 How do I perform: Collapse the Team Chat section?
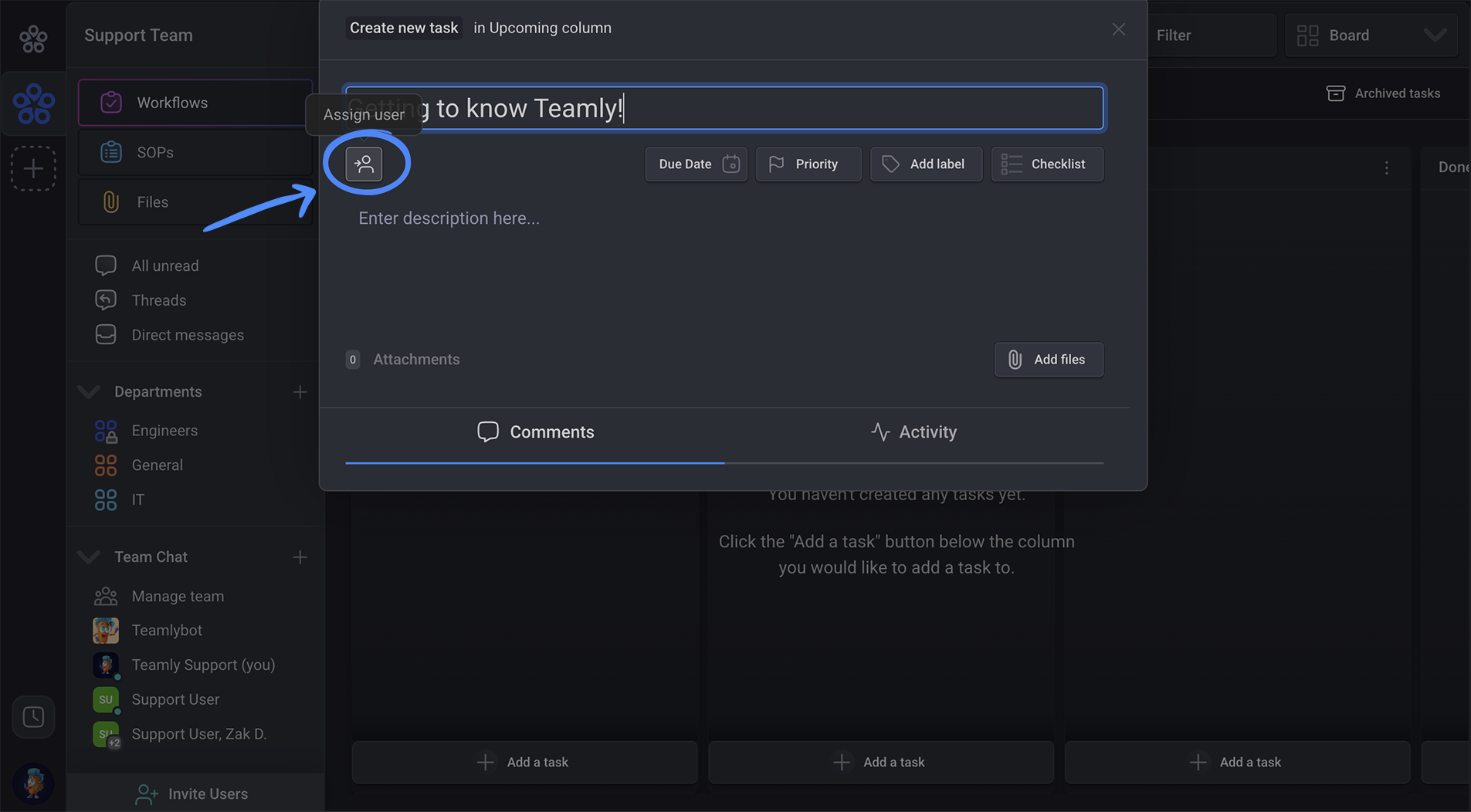(90, 557)
